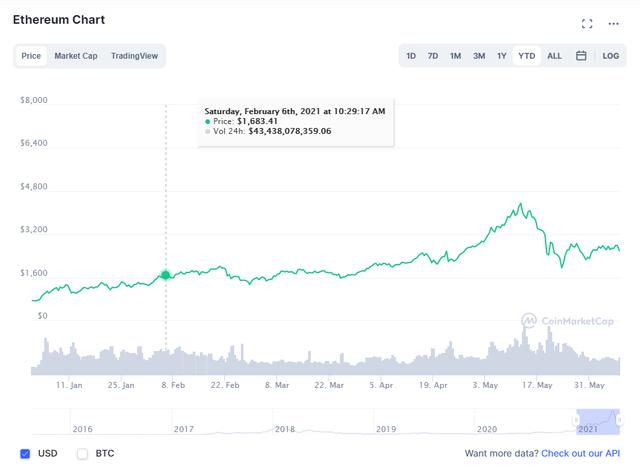Select the 7D time range
The width and height of the screenshot is (640, 475).
pyautogui.click(x=433, y=56)
